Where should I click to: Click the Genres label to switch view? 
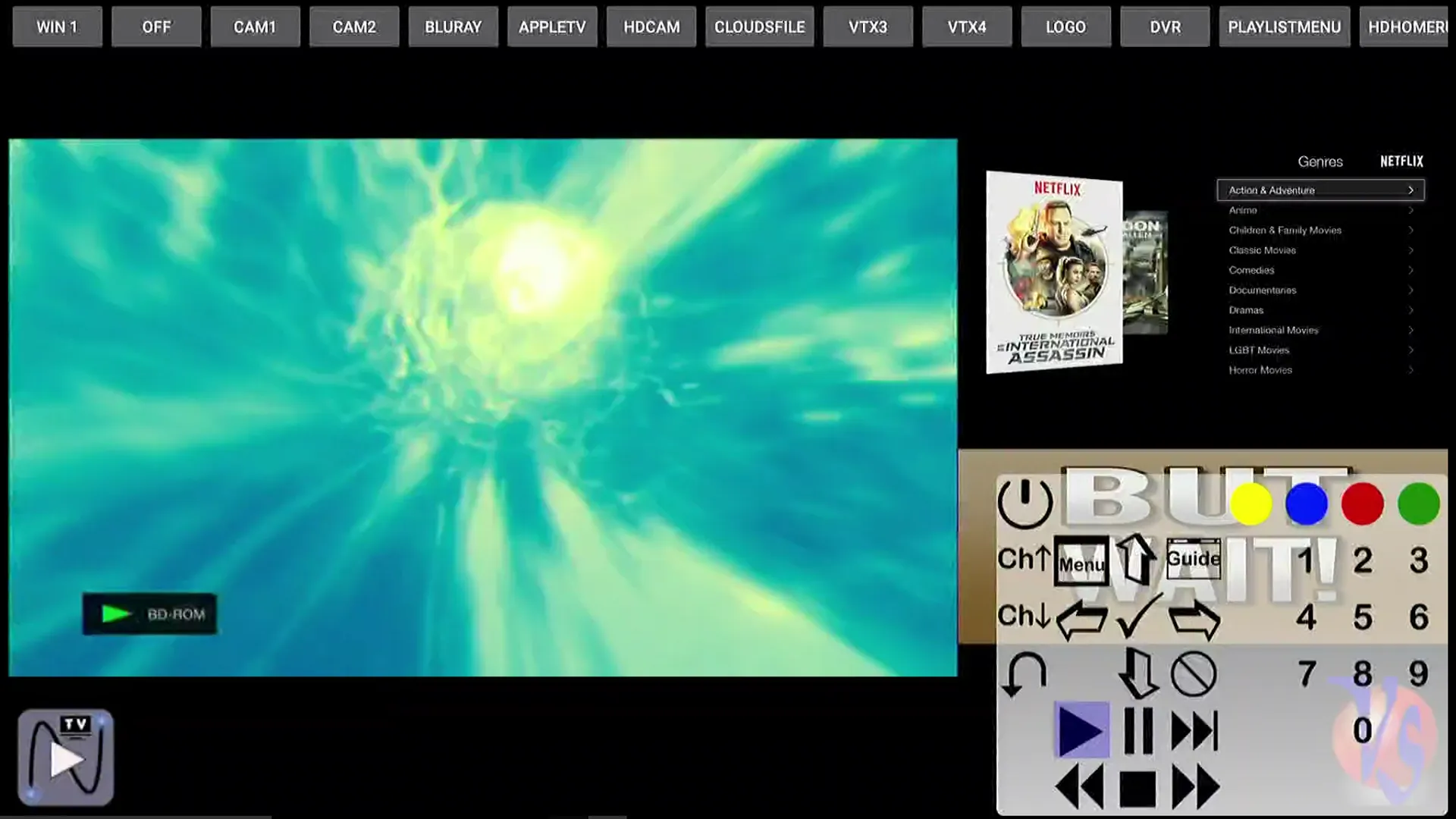(x=1321, y=161)
